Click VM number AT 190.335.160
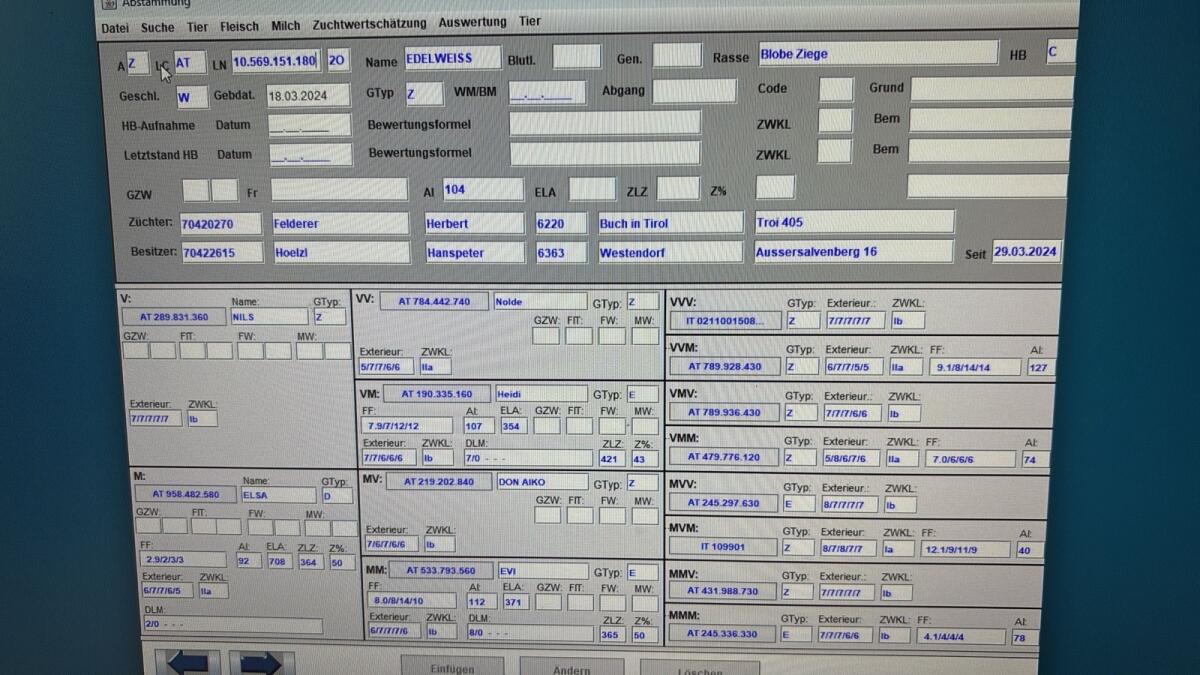Viewport: 1200px width, 675px height. (435, 394)
